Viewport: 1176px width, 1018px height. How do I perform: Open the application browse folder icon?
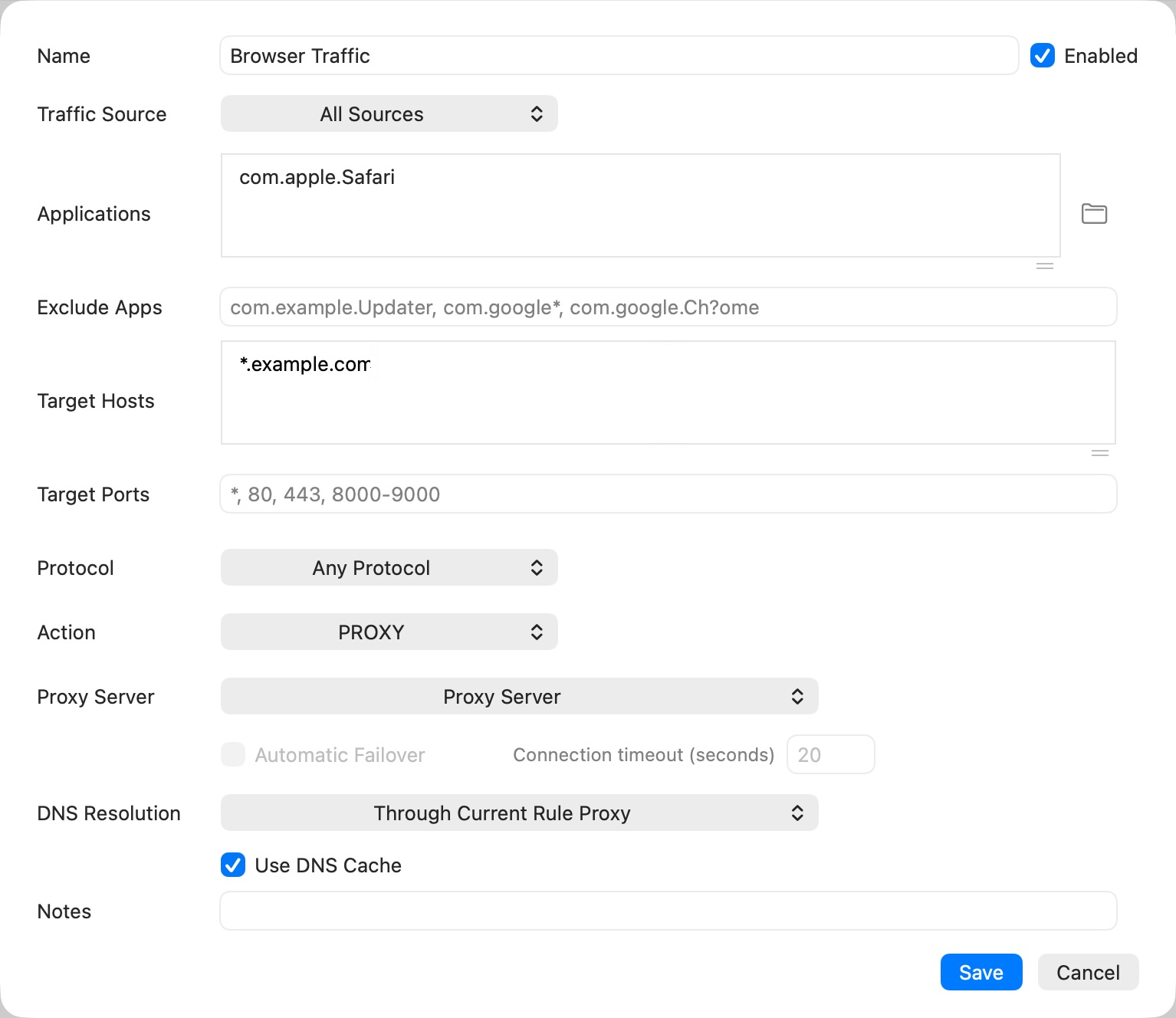1094,214
